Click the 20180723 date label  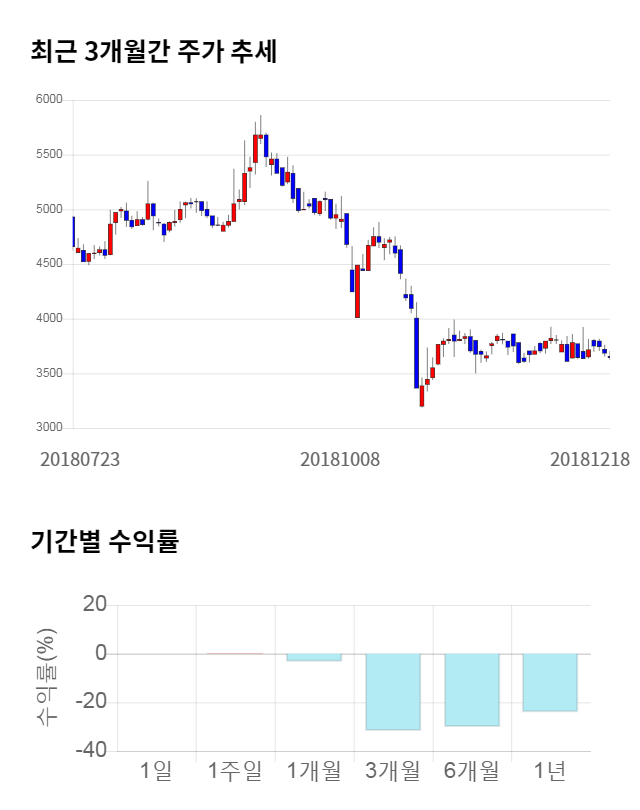(80, 459)
